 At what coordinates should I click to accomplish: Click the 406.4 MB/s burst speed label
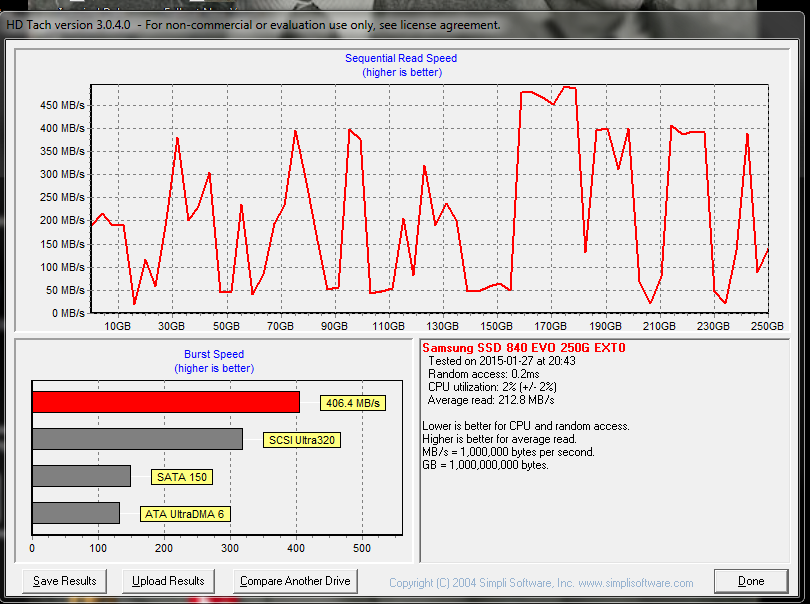pyautogui.click(x=353, y=403)
